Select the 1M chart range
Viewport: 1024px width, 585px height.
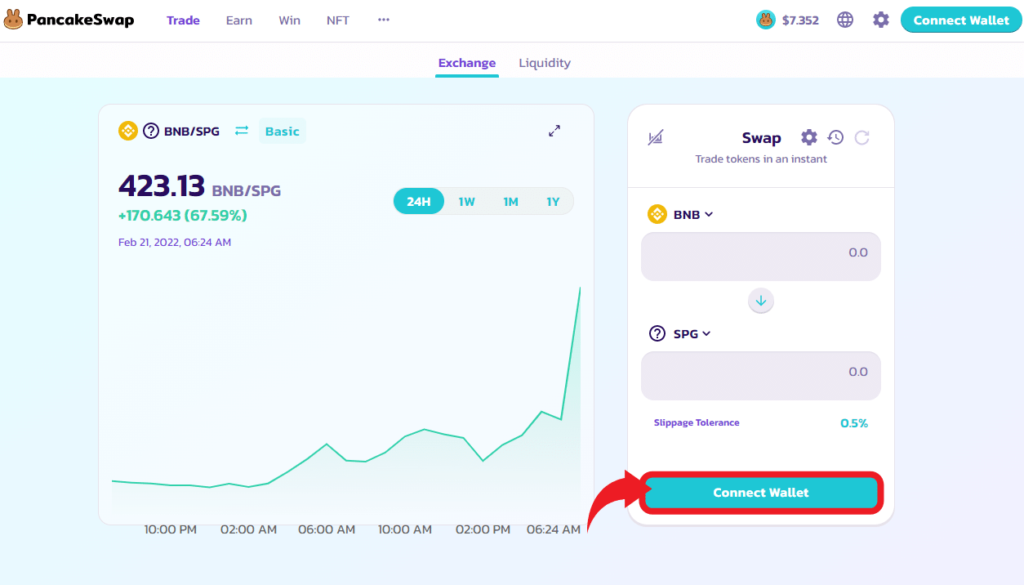click(x=511, y=201)
